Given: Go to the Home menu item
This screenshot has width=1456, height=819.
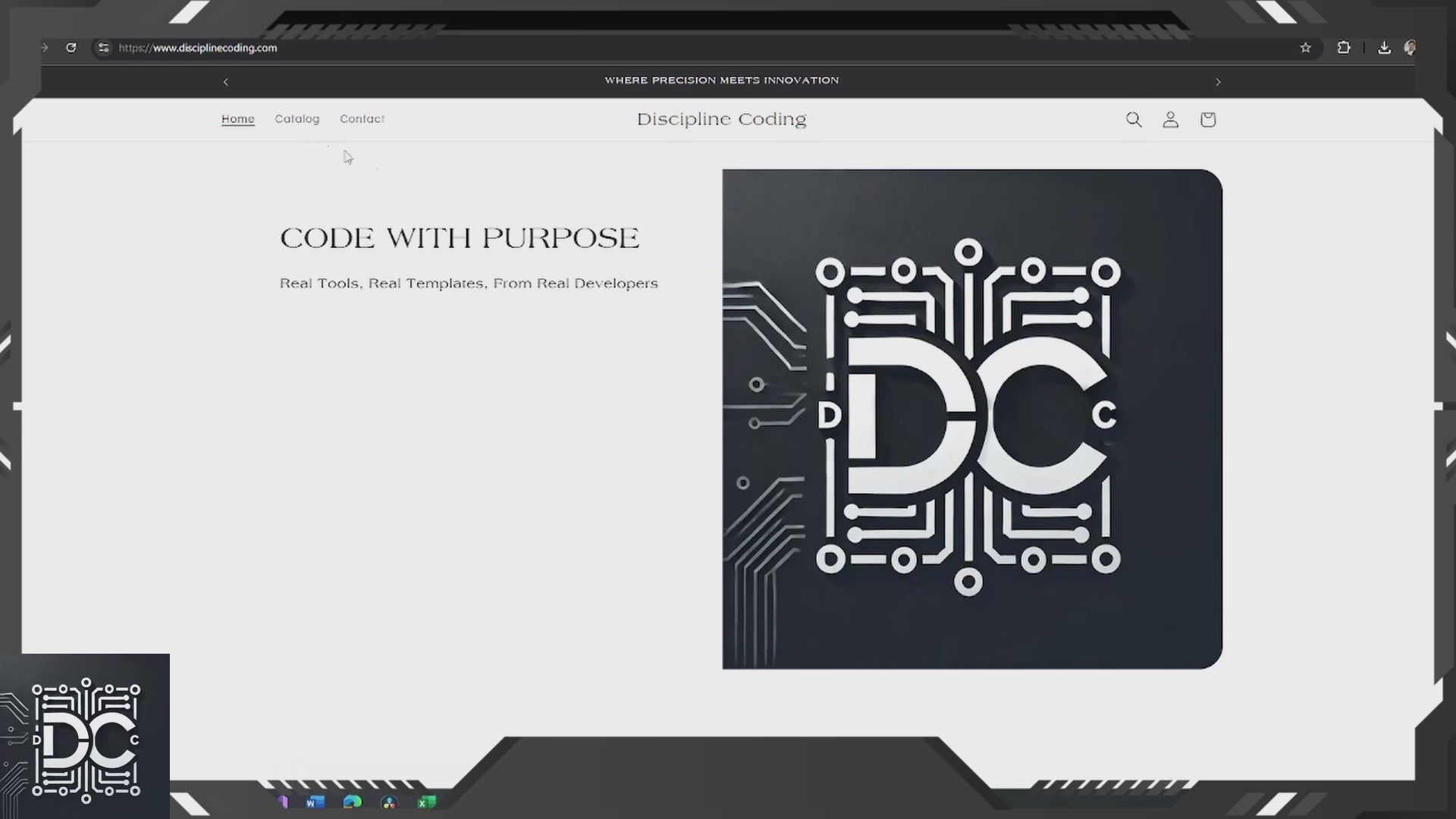Looking at the screenshot, I should [x=238, y=119].
